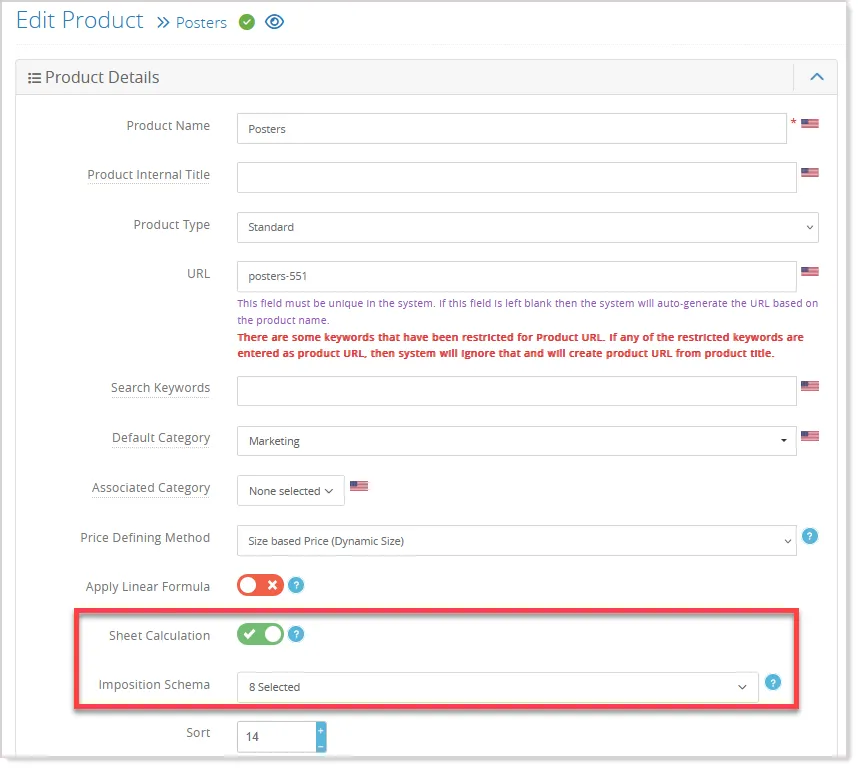This screenshot has width=858, height=768.
Task: Enable the Apply Linear Formula toggle
Action: click(260, 585)
